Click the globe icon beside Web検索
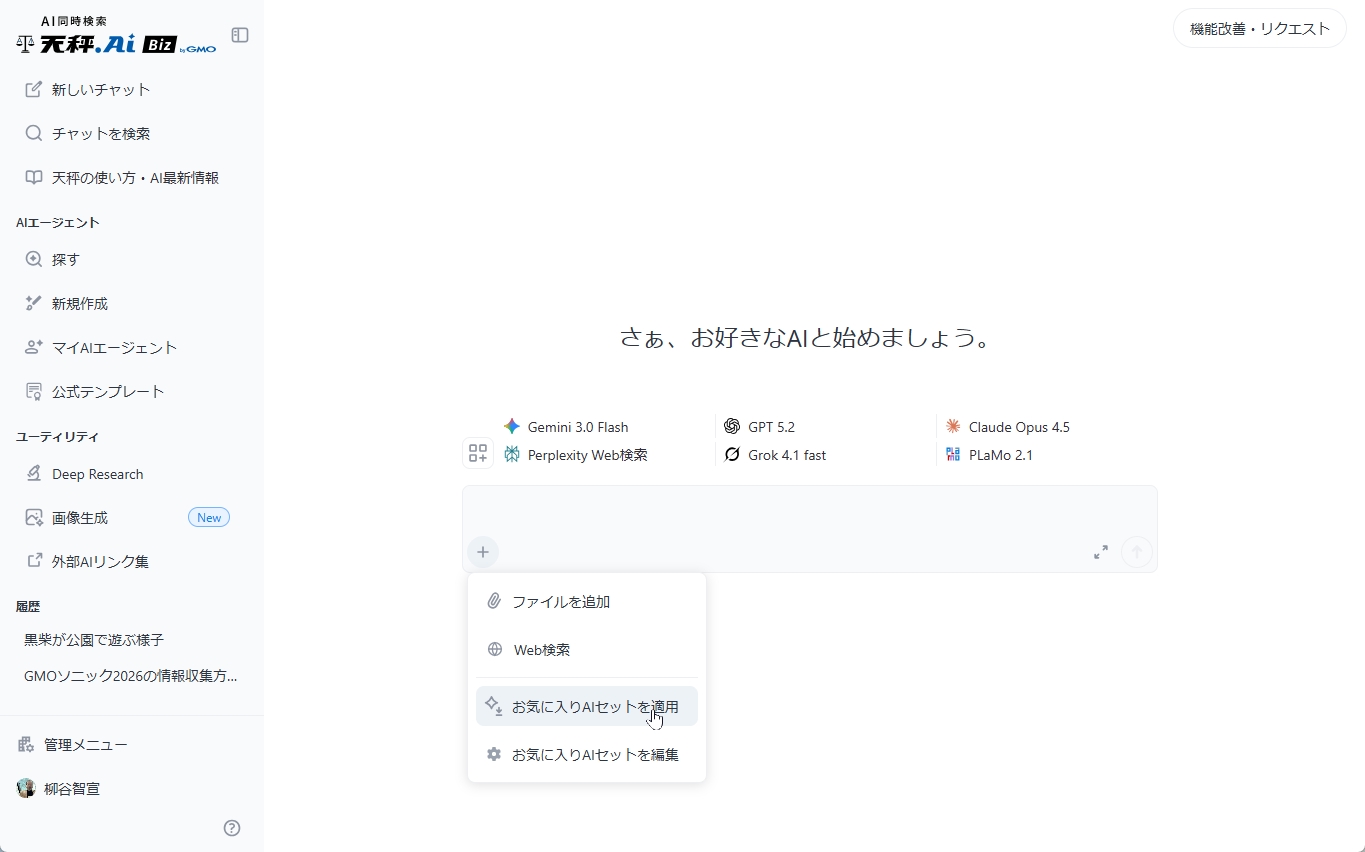 click(x=494, y=649)
